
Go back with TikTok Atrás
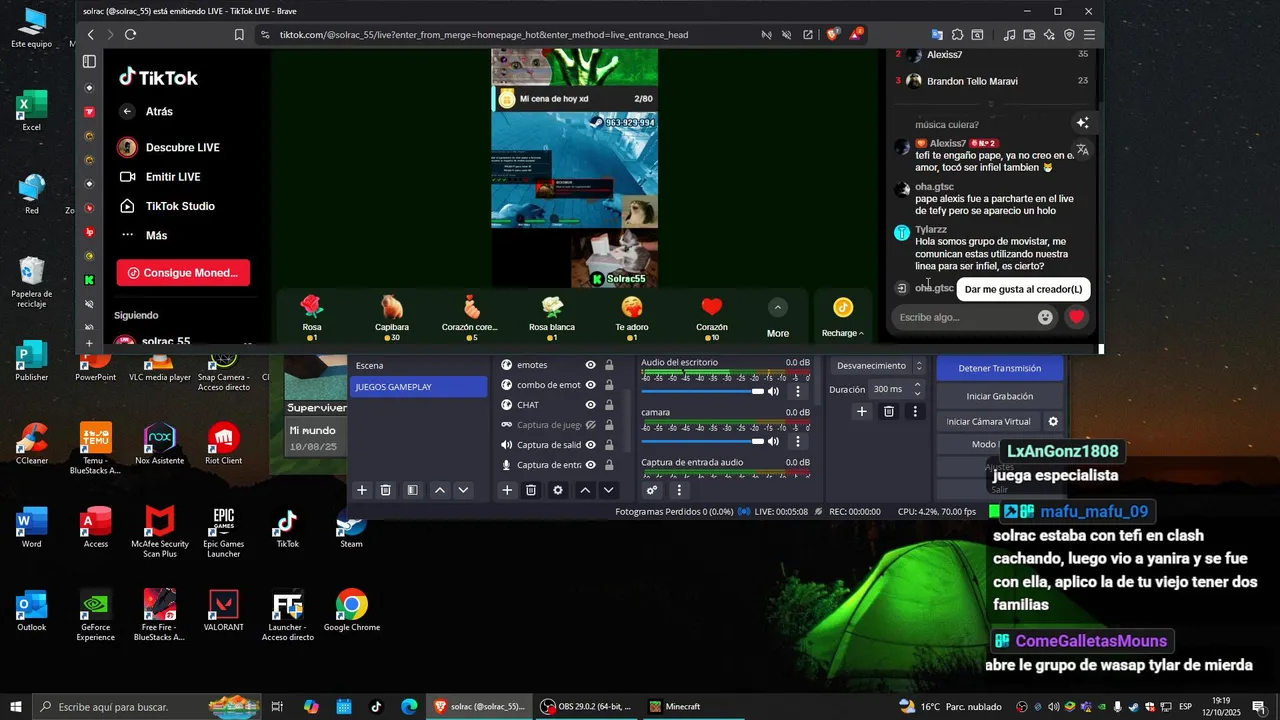tap(146, 112)
